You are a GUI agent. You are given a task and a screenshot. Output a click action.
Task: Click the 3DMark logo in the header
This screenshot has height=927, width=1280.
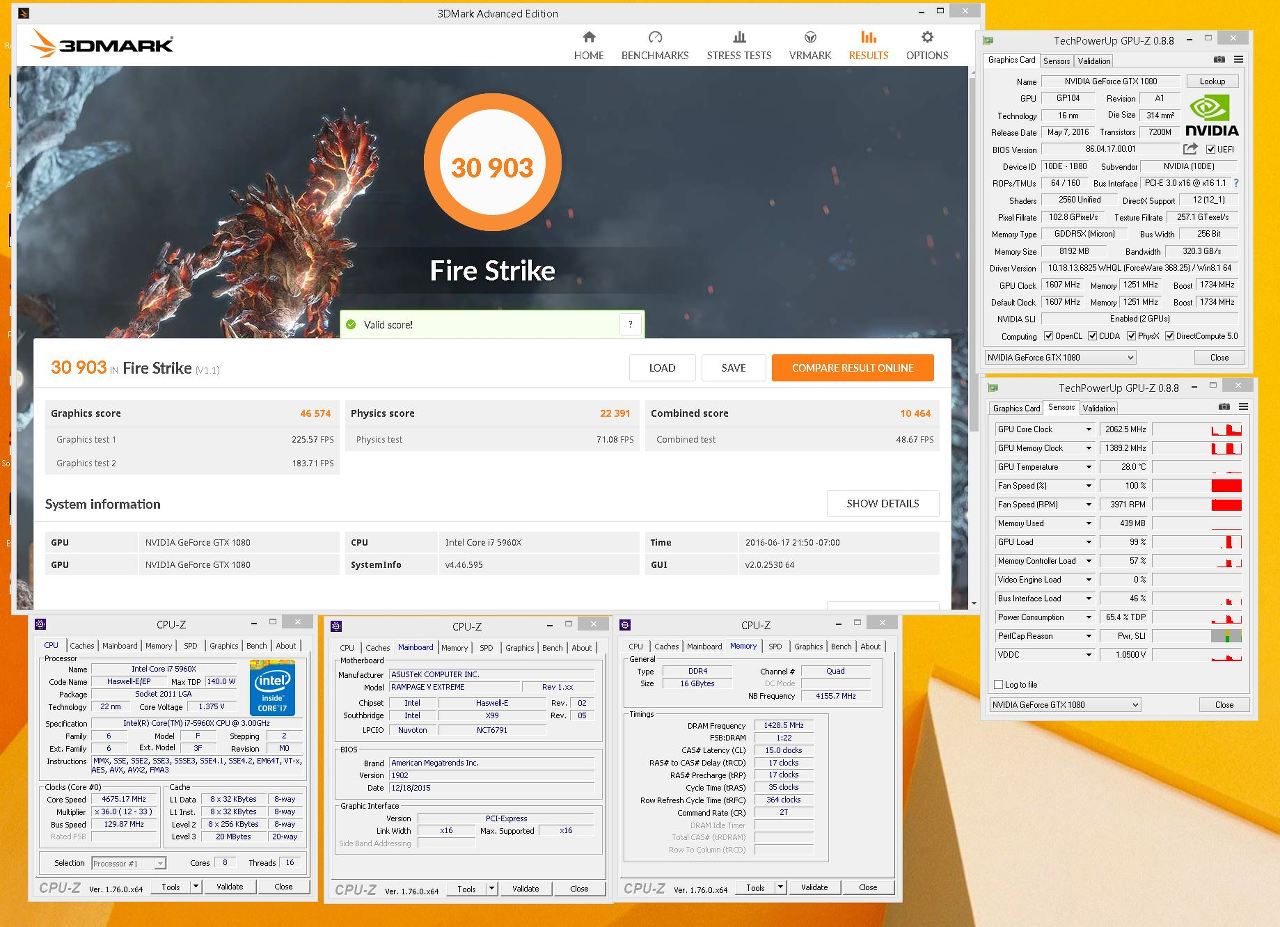coord(102,44)
